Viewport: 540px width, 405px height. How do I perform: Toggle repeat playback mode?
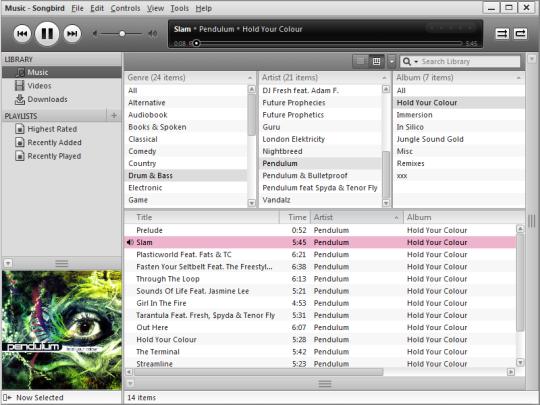click(520, 34)
